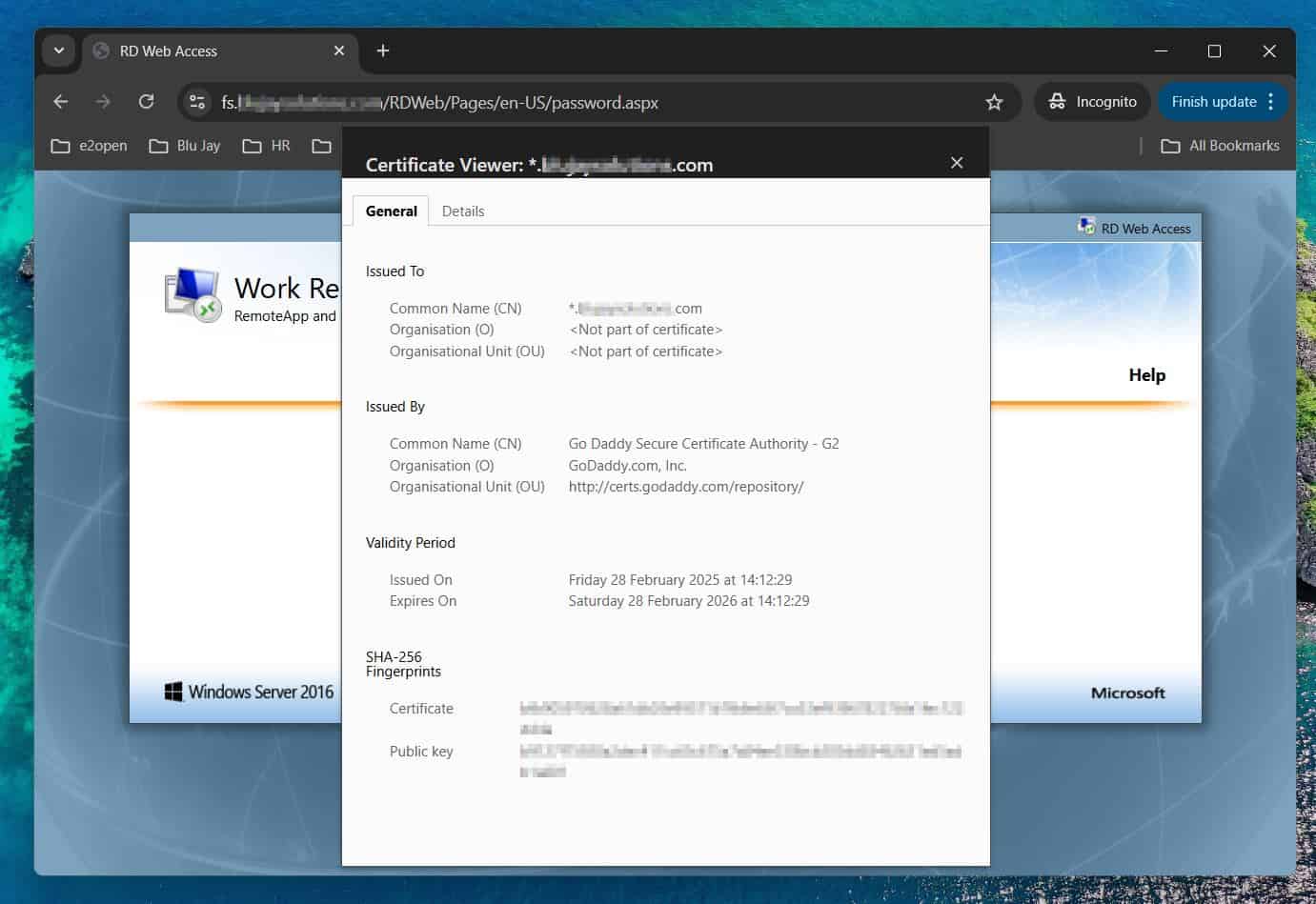Open site information icon in address bar
1316x904 pixels.
197,102
